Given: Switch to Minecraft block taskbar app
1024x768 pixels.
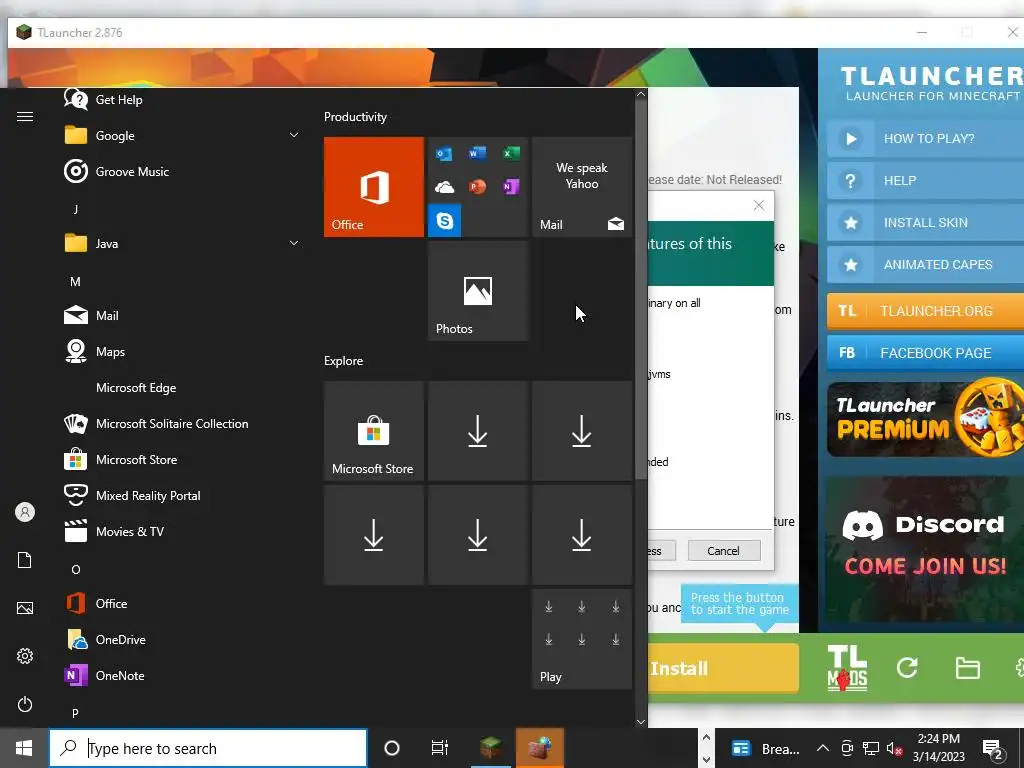Looking at the screenshot, I should point(490,748).
